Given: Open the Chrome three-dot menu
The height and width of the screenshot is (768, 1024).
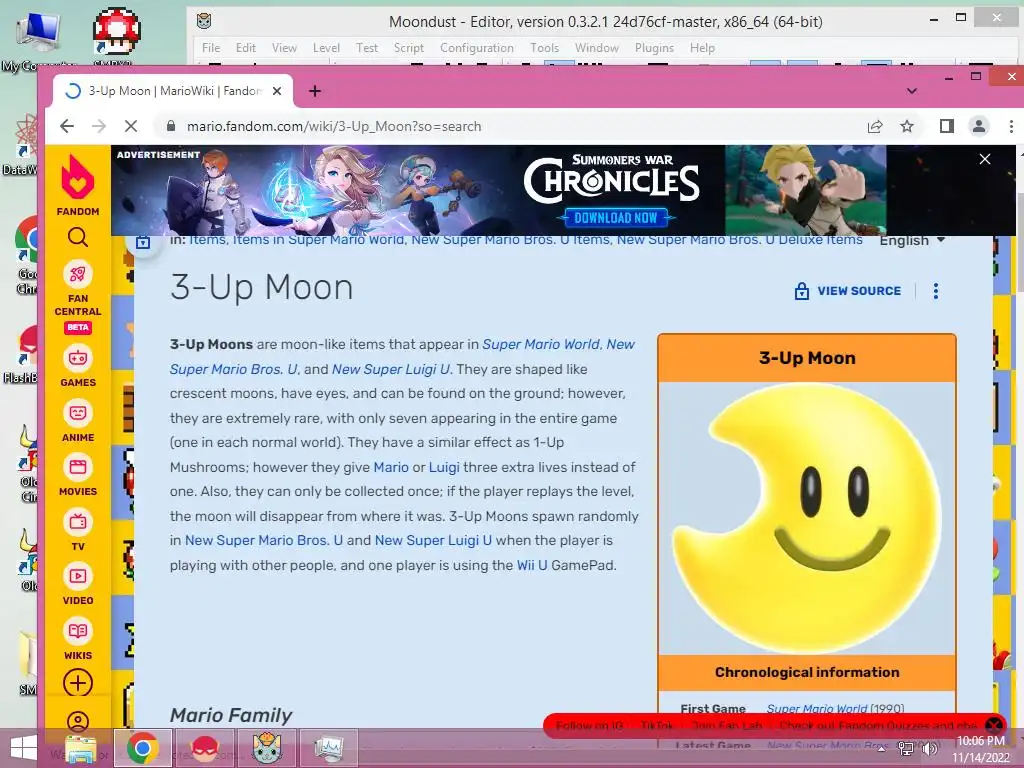Looking at the screenshot, I should (1011, 126).
